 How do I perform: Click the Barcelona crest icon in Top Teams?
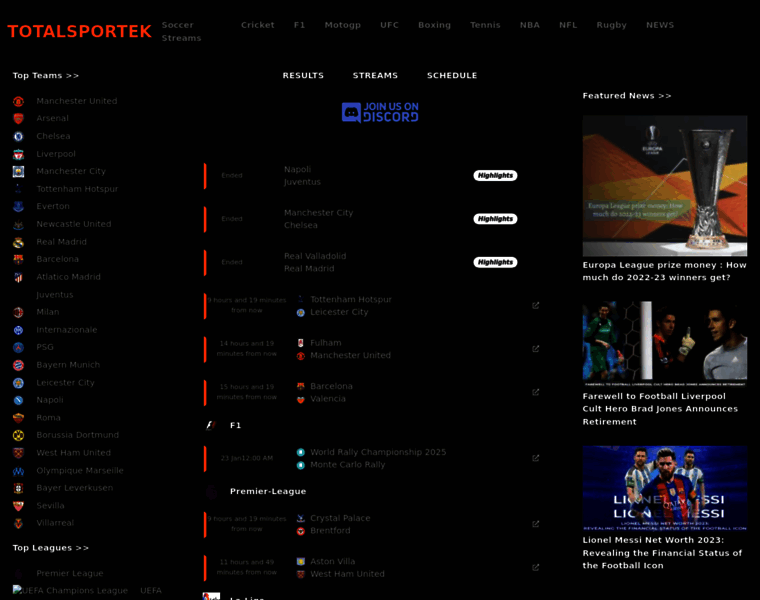tap(18, 260)
